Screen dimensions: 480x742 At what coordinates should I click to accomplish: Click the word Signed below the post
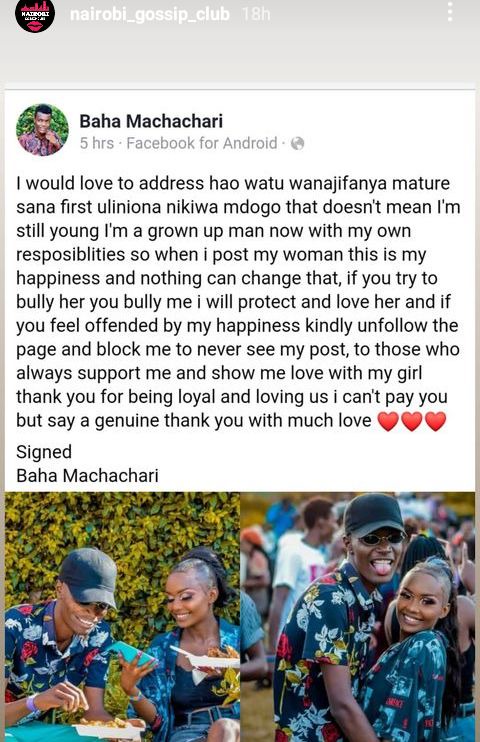(44, 452)
